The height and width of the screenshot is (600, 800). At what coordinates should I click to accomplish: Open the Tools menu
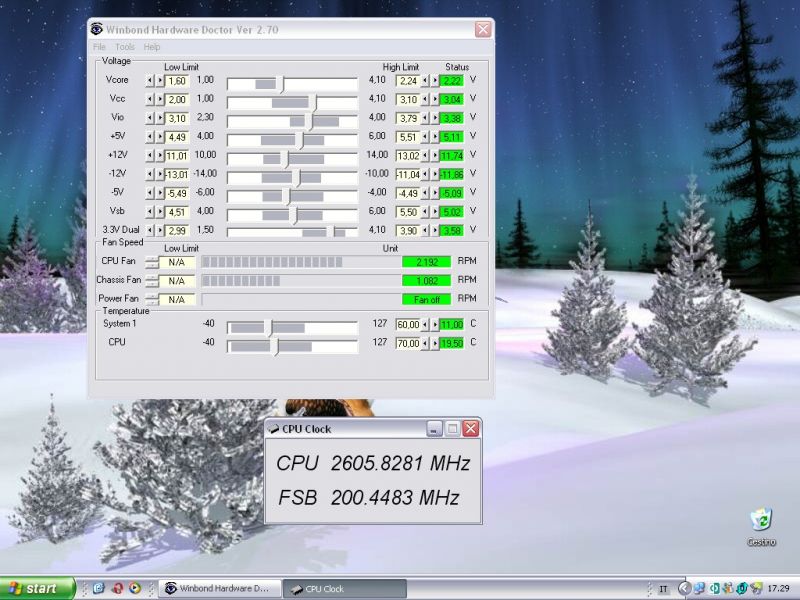click(x=125, y=47)
